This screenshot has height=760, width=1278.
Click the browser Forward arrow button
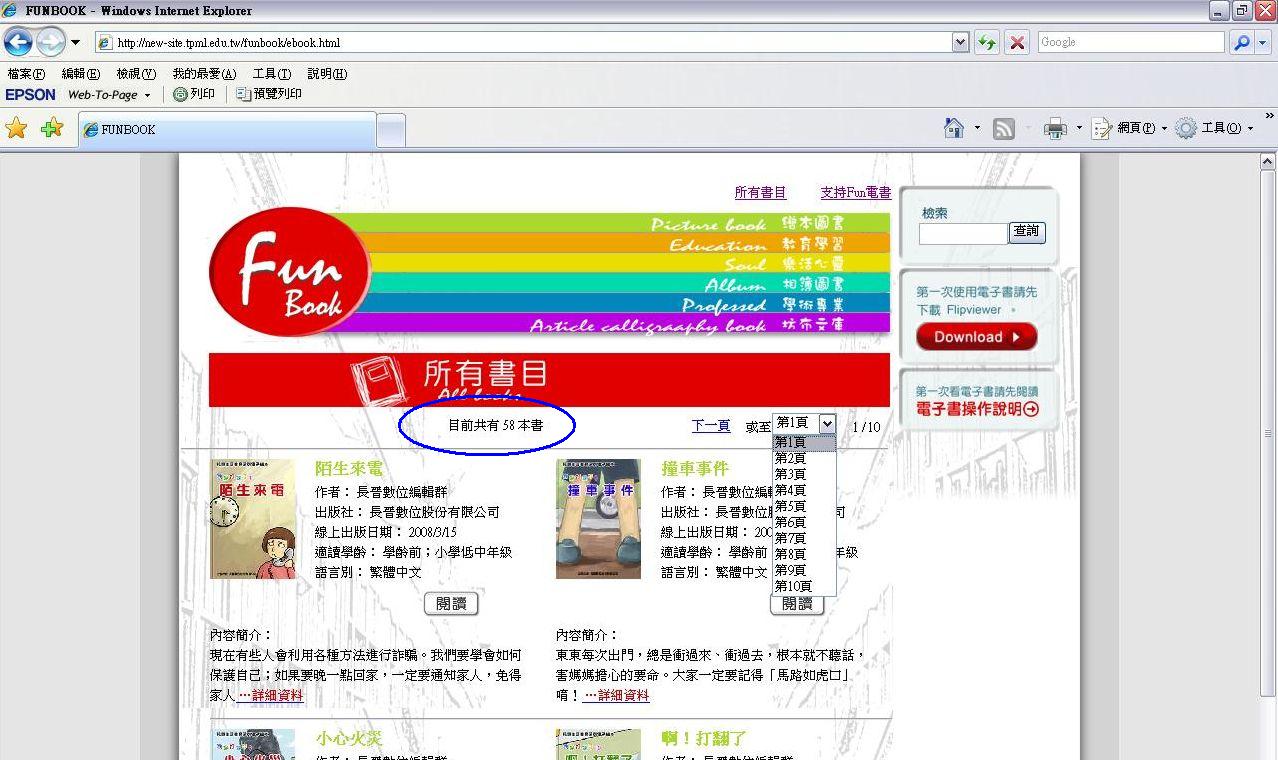coord(50,42)
